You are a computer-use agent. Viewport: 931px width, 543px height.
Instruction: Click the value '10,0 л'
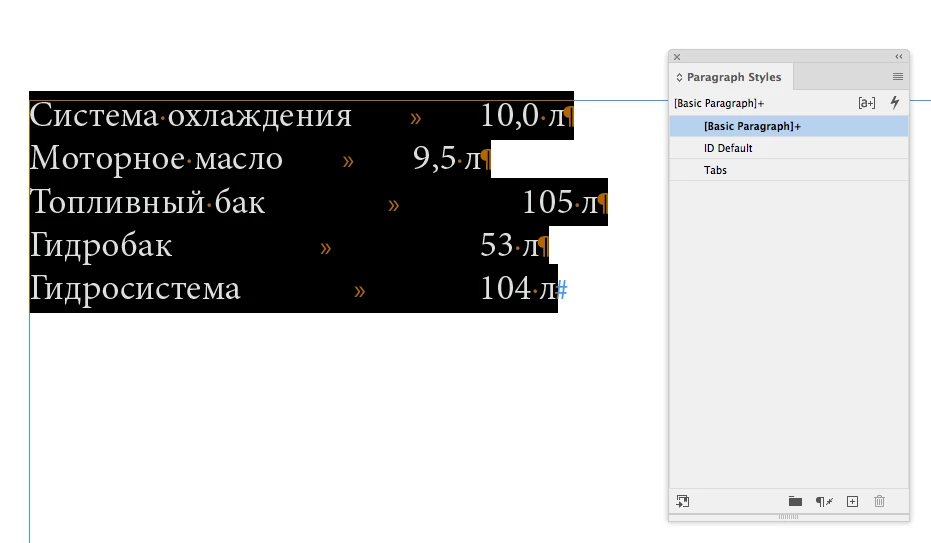click(x=522, y=115)
